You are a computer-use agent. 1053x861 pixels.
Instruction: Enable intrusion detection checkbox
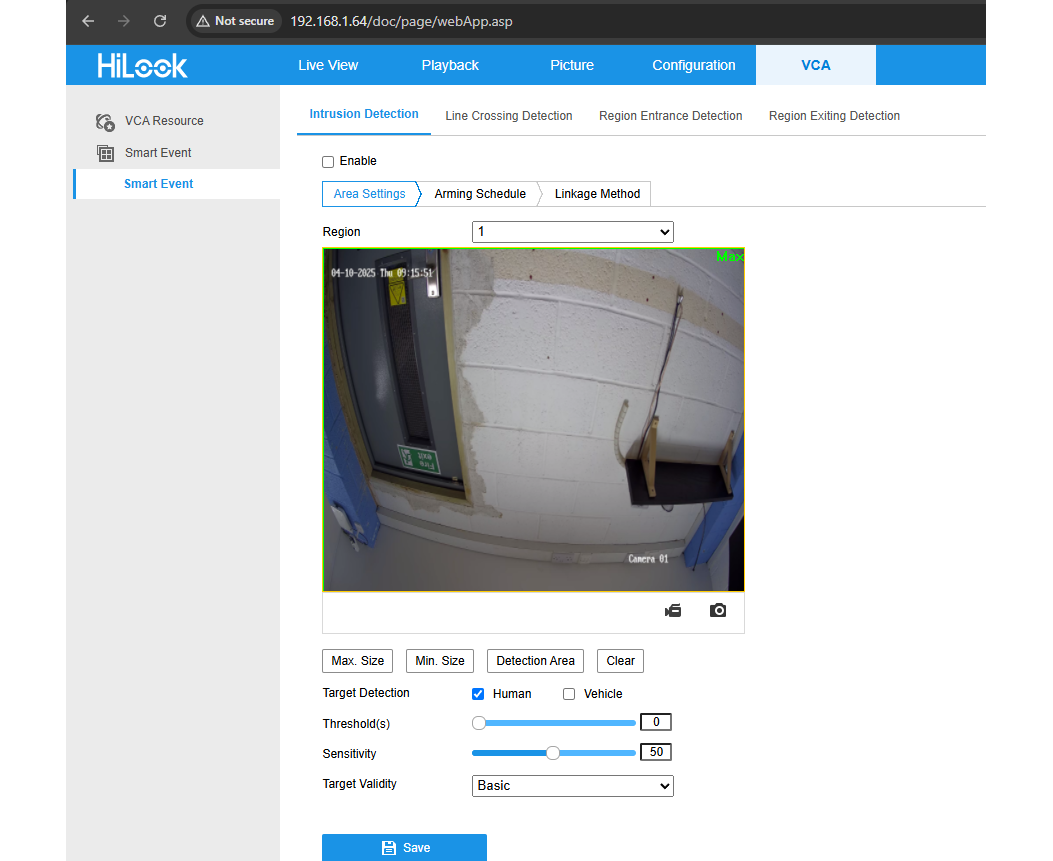pos(328,162)
